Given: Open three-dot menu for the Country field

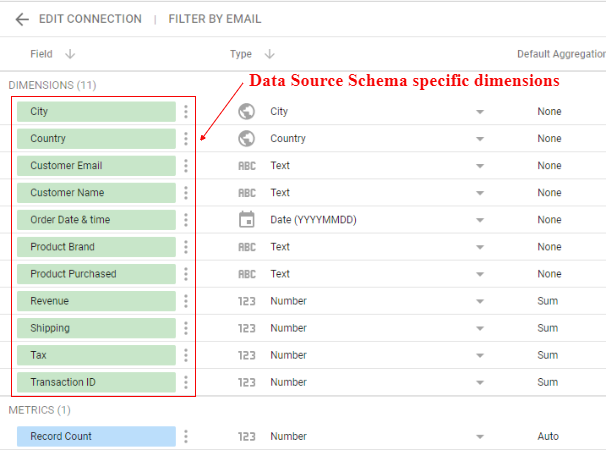Looking at the screenshot, I should point(186,139).
